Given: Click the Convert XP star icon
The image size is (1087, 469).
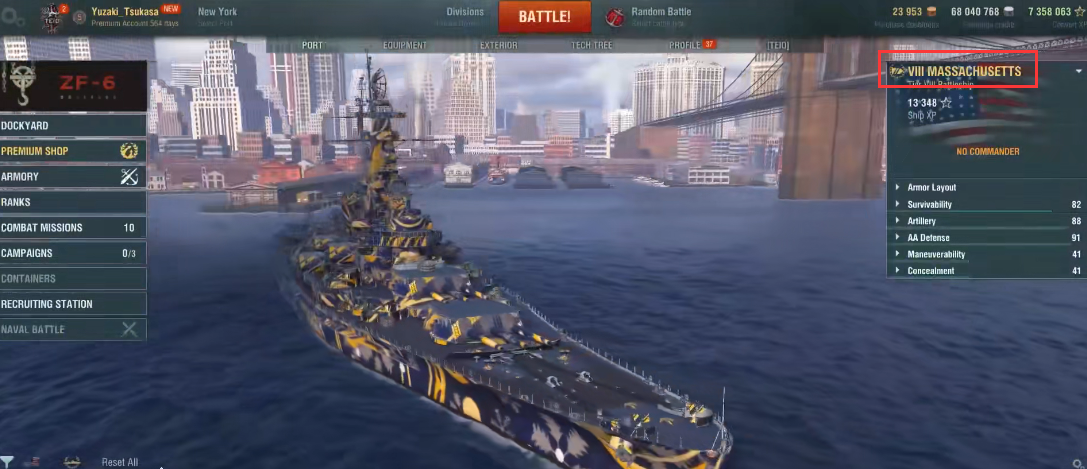Looking at the screenshot, I should point(1079,12).
